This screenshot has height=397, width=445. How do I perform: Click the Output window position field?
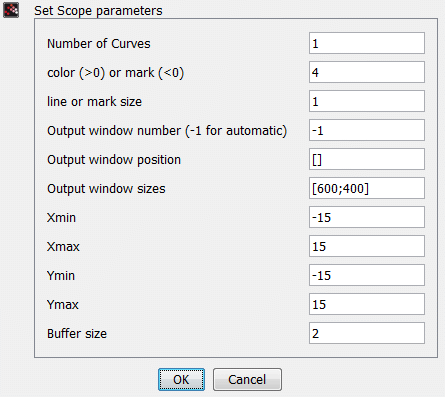[x=367, y=159]
